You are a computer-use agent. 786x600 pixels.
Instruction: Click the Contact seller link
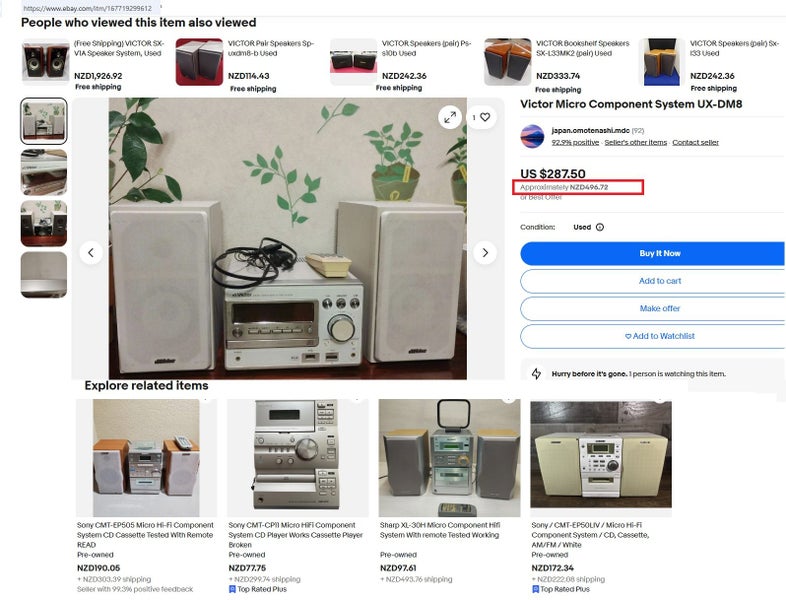click(695, 142)
